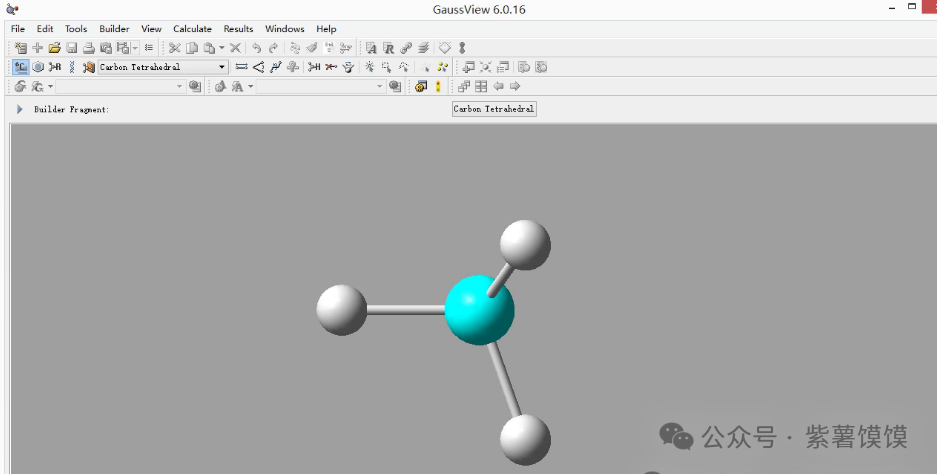Select the Biological Fragment DNA helix icon
937x474 pixels.
coord(72,67)
